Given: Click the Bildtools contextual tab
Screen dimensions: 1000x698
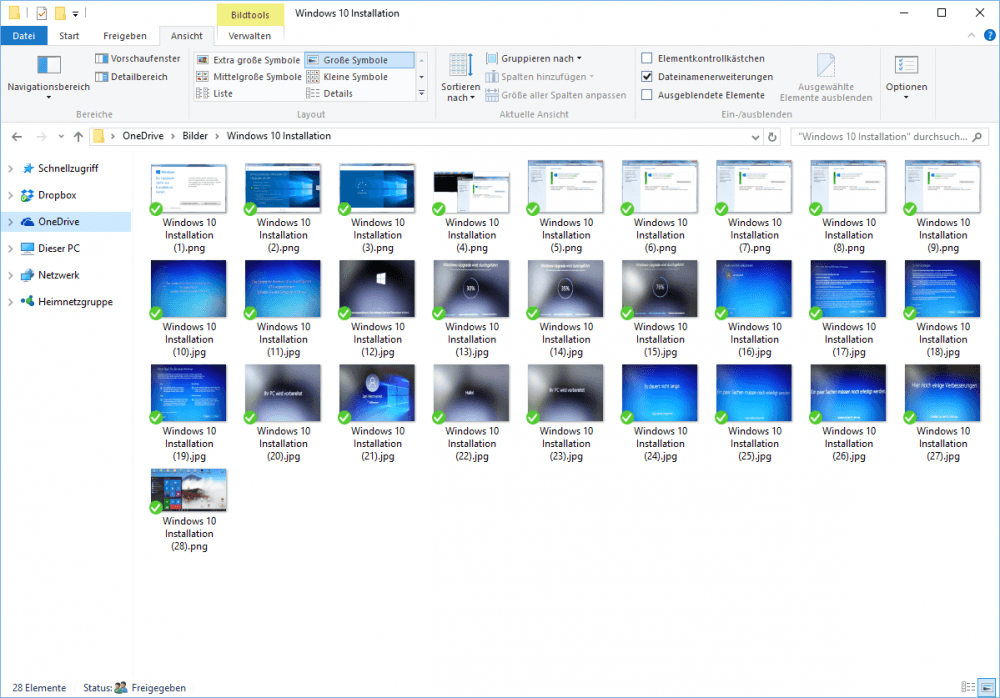Looking at the screenshot, I should tap(250, 15).
